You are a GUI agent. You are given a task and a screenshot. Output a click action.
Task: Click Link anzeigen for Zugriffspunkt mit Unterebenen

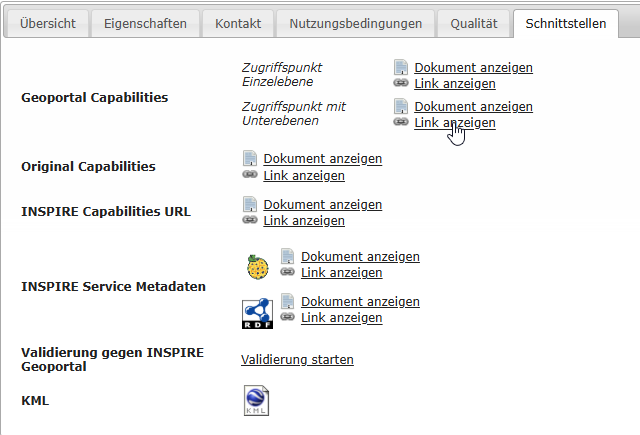click(454, 123)
